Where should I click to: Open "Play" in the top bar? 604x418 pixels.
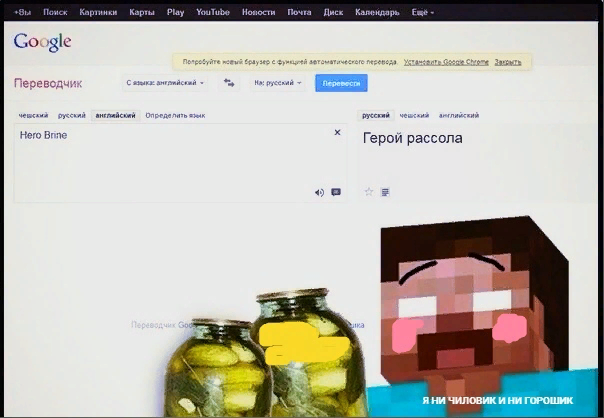pyautogui.click(x=175, y=12)
